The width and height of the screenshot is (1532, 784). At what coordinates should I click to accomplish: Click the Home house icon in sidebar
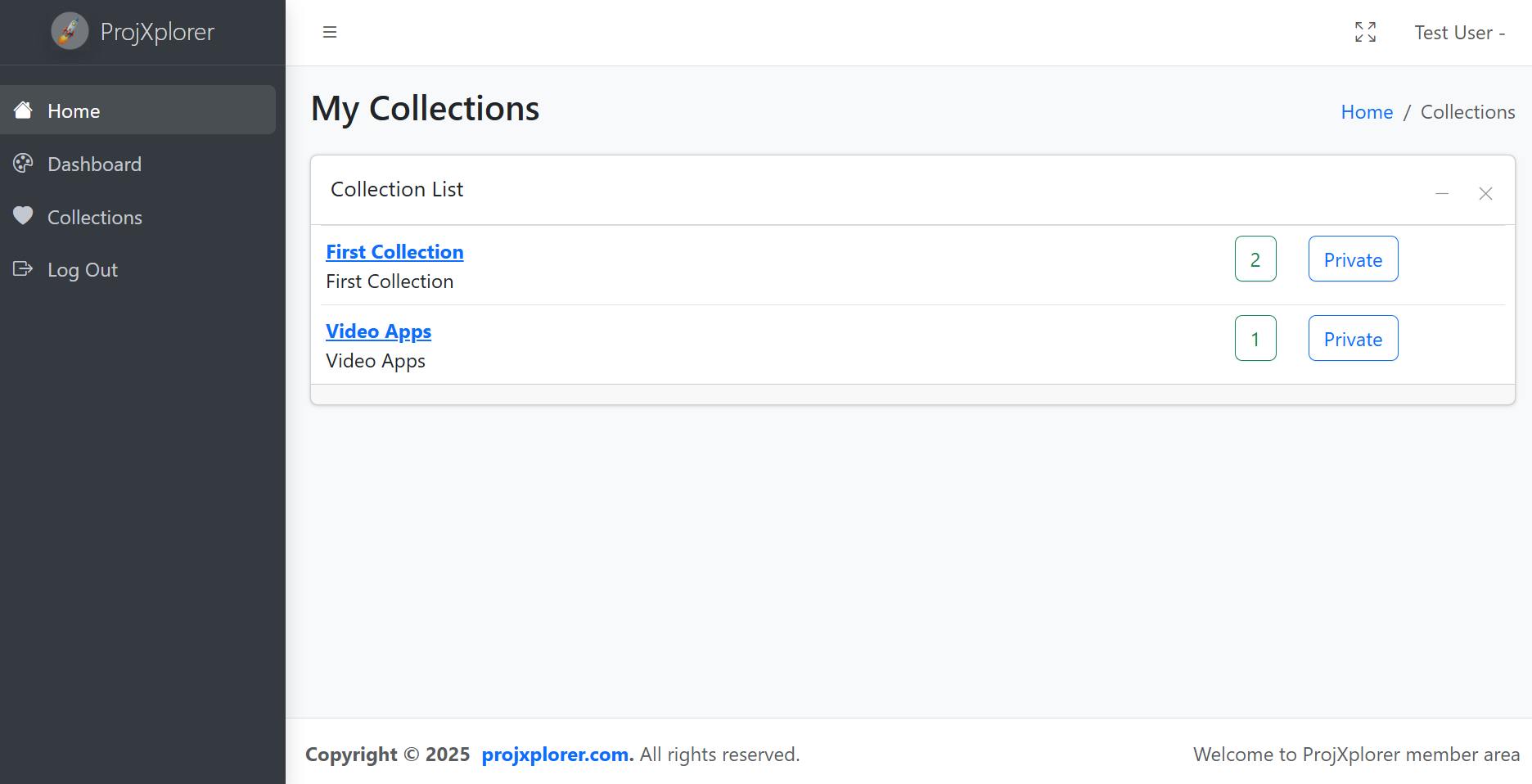point(23,110)
